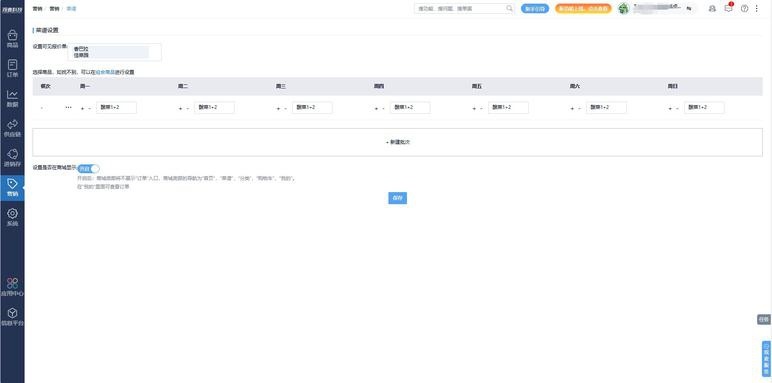
Task: Click the magnifier icon in the top search box
Action: click(509, 8)
